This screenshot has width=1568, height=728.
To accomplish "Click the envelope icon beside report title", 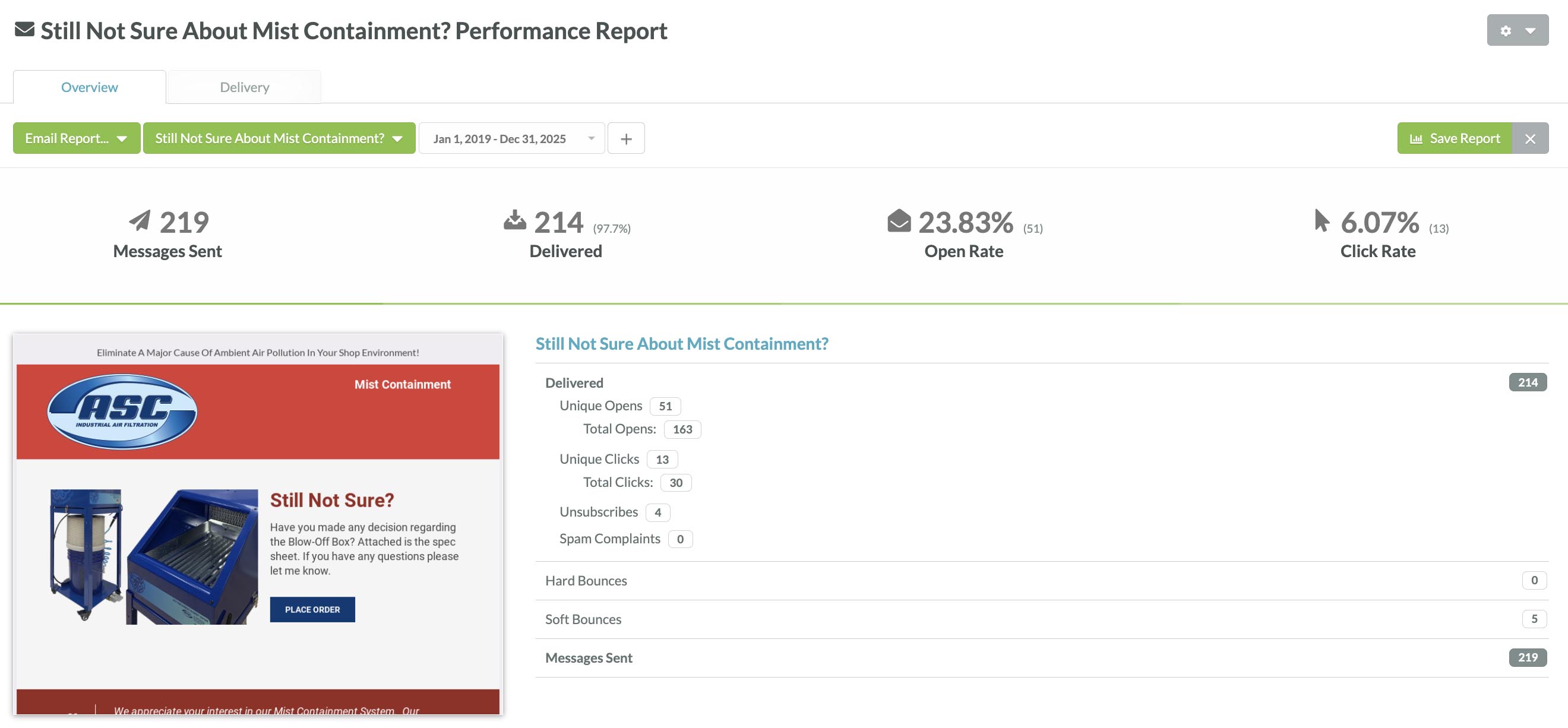I will 24,29.
